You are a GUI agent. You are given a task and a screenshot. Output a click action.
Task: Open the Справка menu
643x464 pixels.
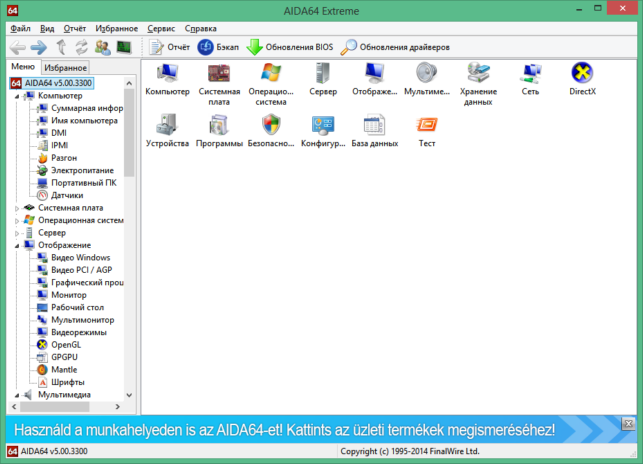201,29
